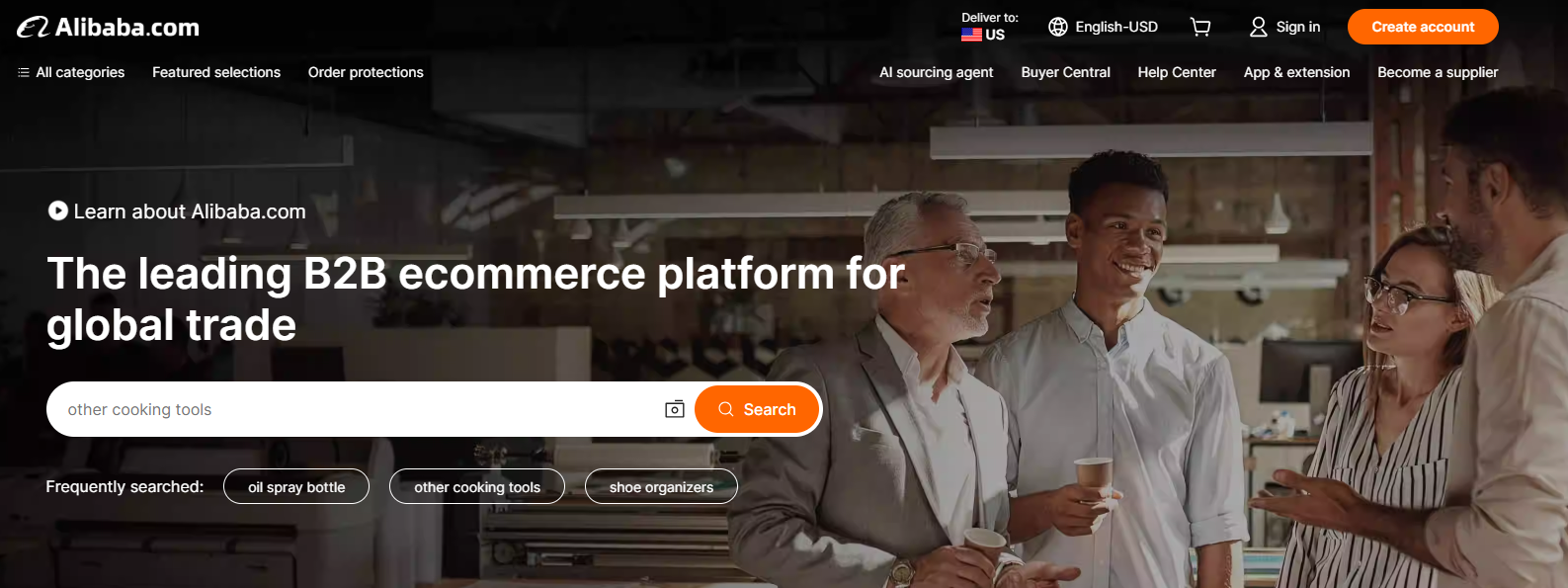Open the English-USD language currency dropdown

(x=1103, y=27)
